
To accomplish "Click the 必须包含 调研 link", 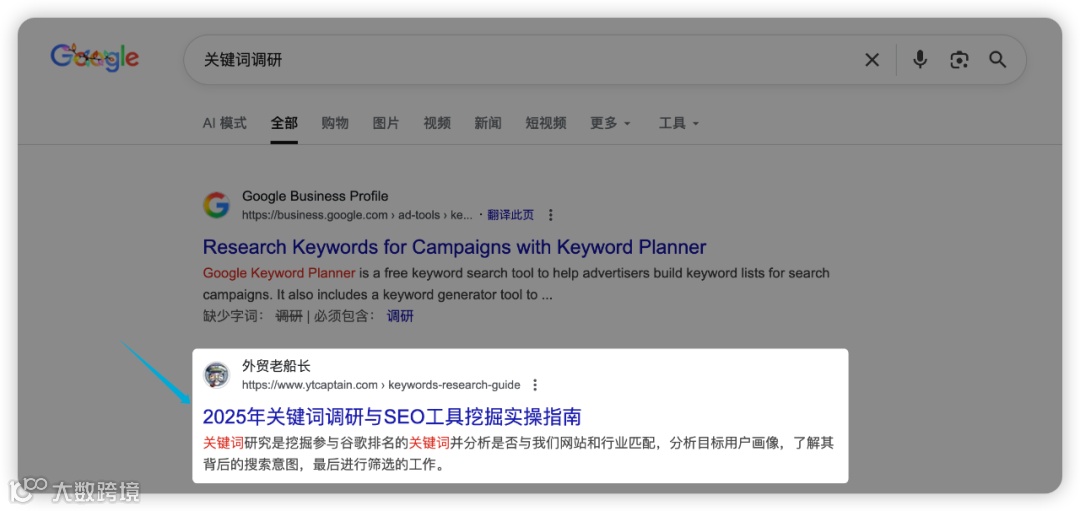I will [400, 317].
